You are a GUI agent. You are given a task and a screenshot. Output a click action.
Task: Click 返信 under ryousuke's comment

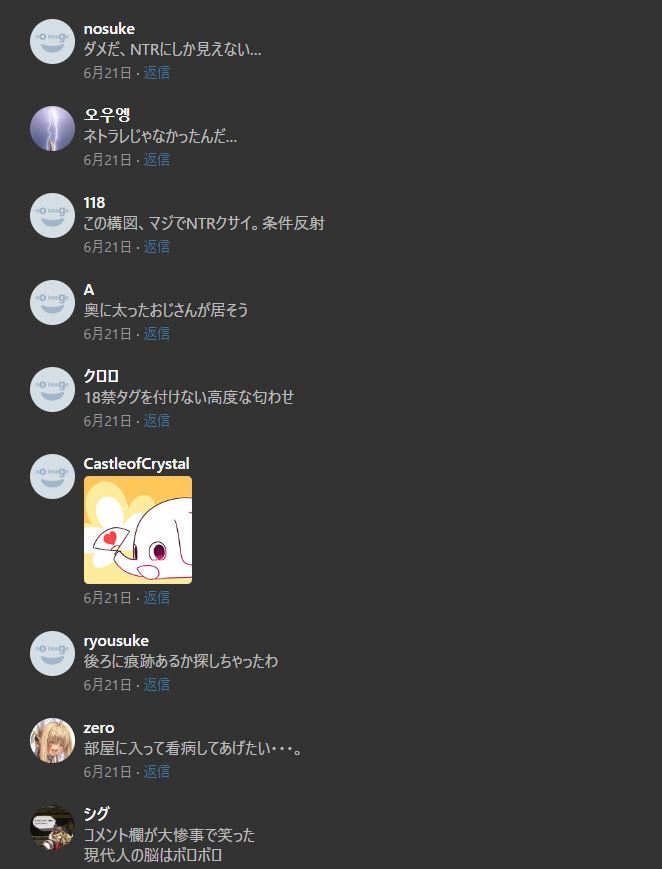(x=157, y=684)
